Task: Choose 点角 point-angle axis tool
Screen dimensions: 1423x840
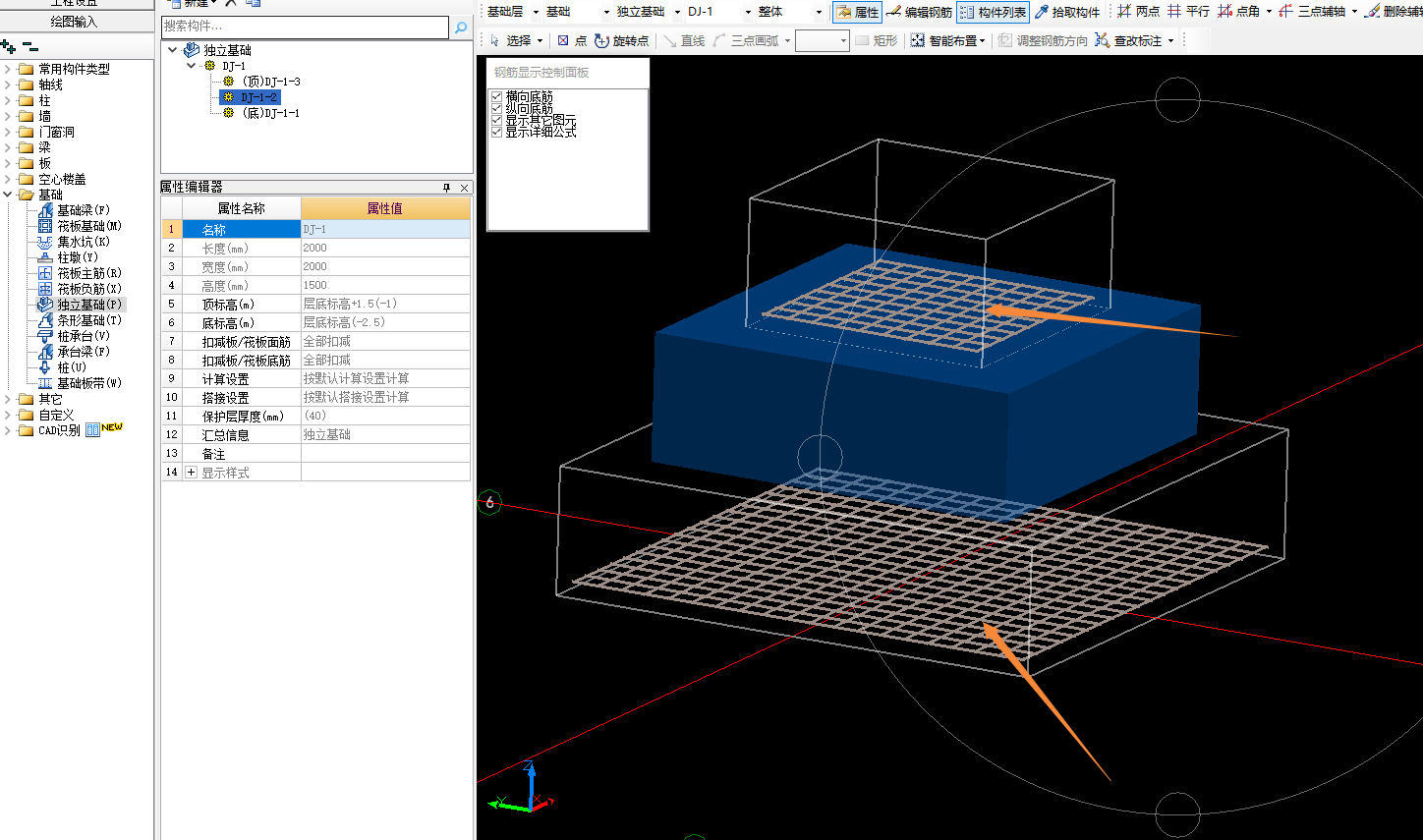Action: [1239, 12]
